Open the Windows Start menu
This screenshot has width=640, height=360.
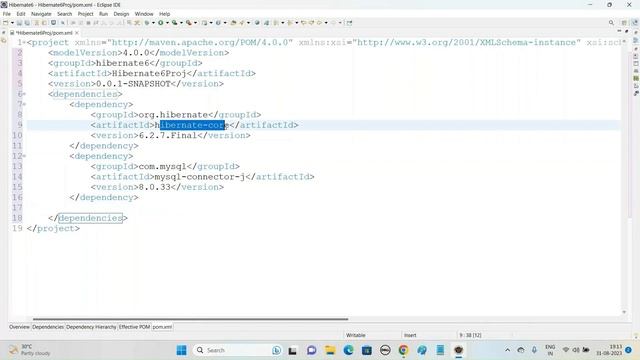(182, 350)
